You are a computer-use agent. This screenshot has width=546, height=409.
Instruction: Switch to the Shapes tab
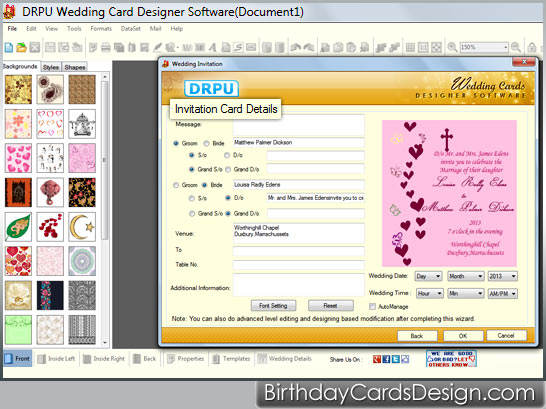click(75, 67)
